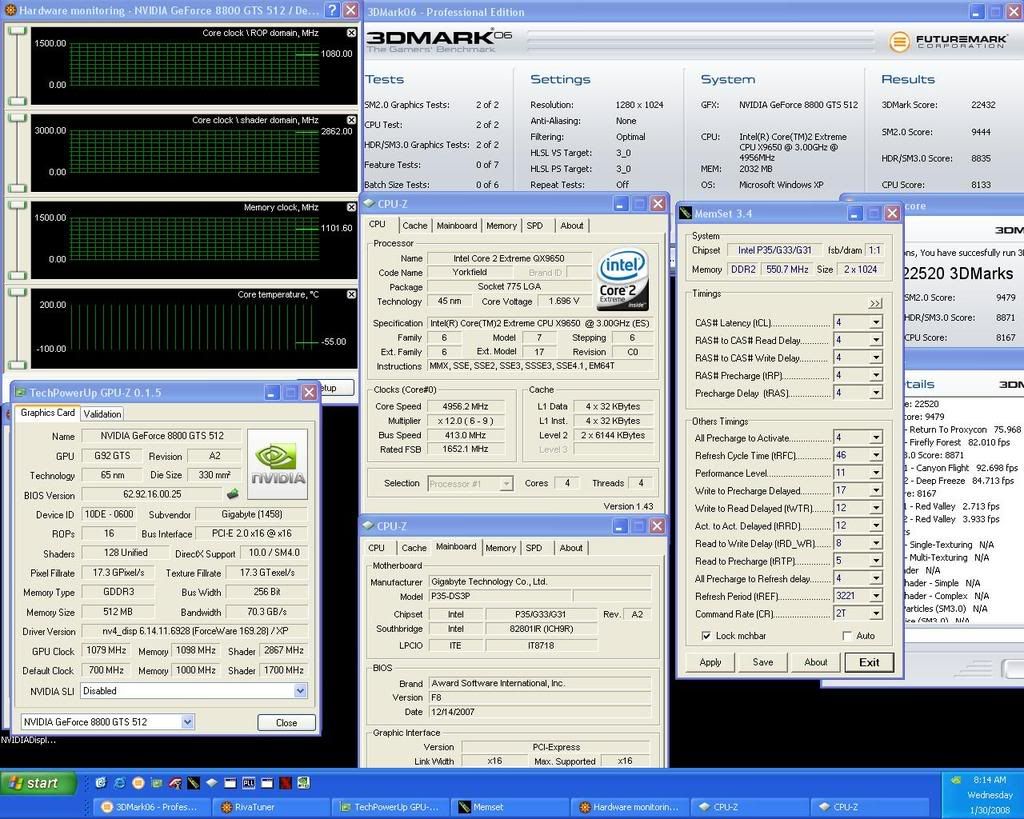Open the SPD tab in upper CPU-Z window
1024x819 pixels.
(535, 226)
